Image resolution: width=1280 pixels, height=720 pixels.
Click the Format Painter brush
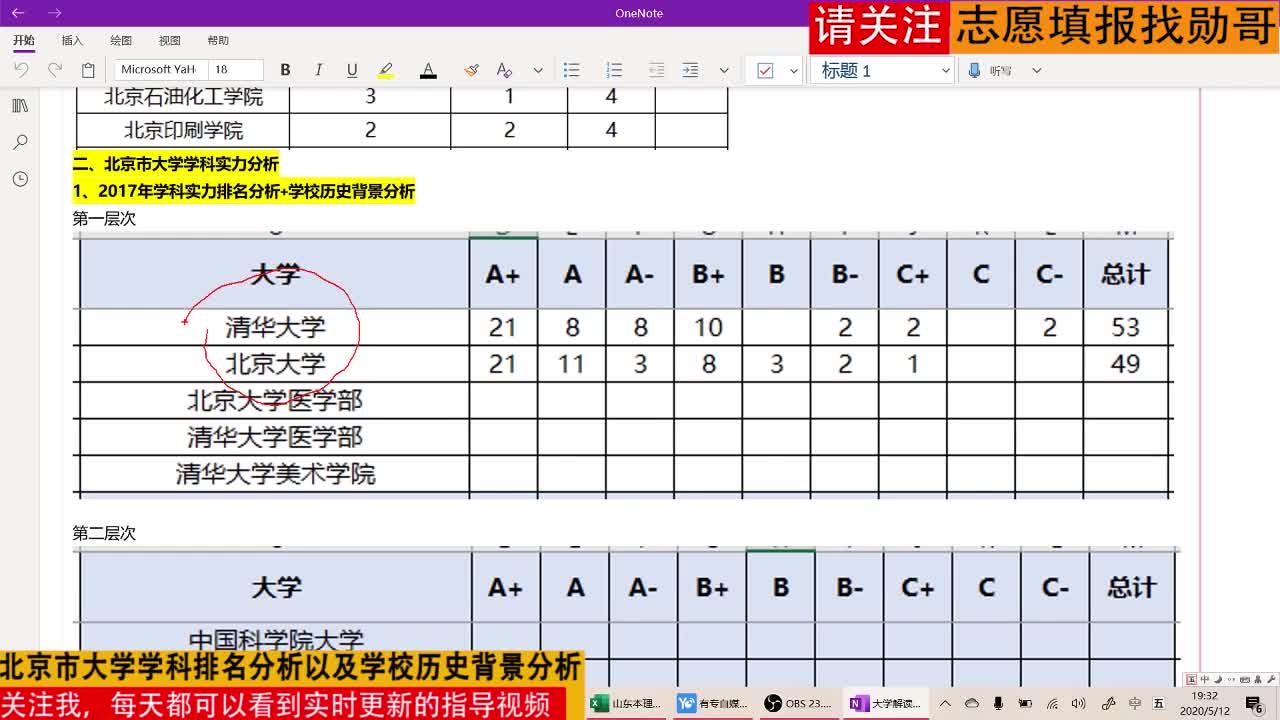471,70
